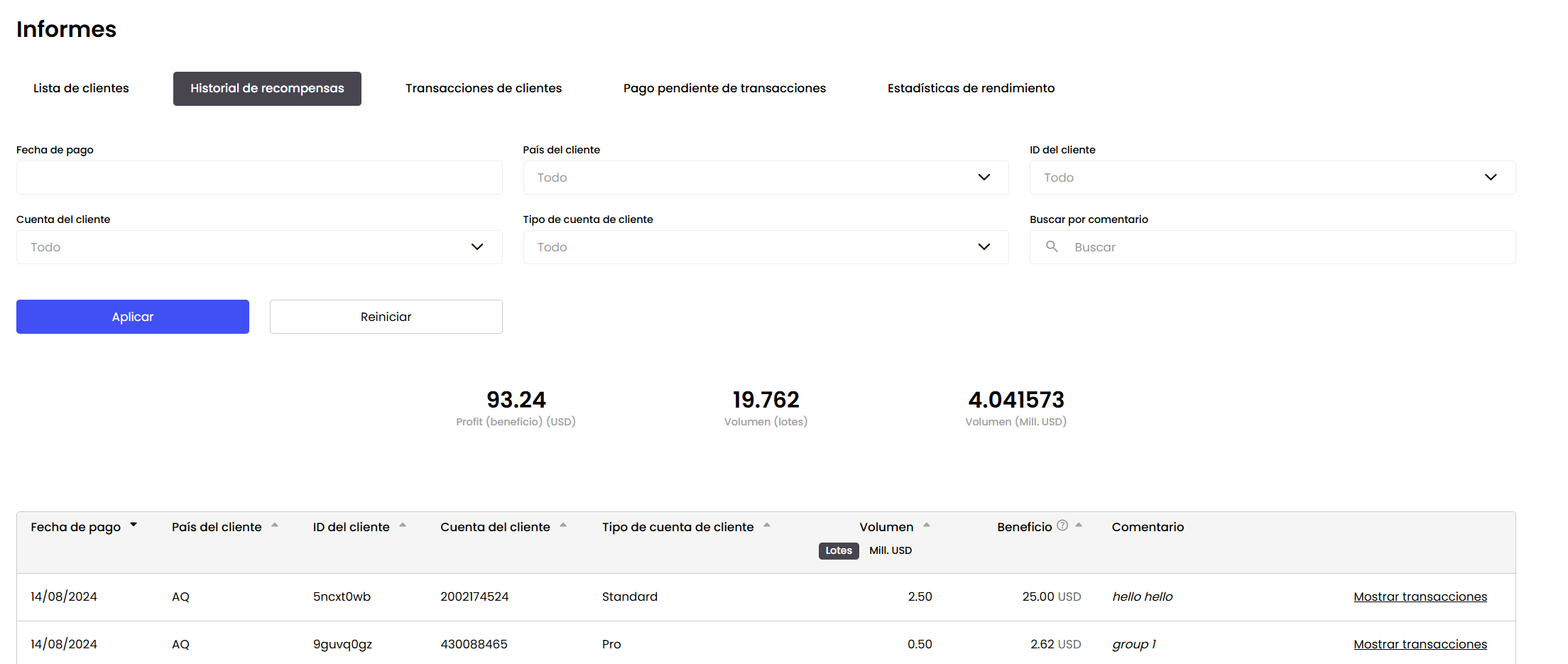Image resolution: width=1568 pixels, height=664 pixels.
Task: Click the Informes page heading
Action: click(x=66, y=29)
